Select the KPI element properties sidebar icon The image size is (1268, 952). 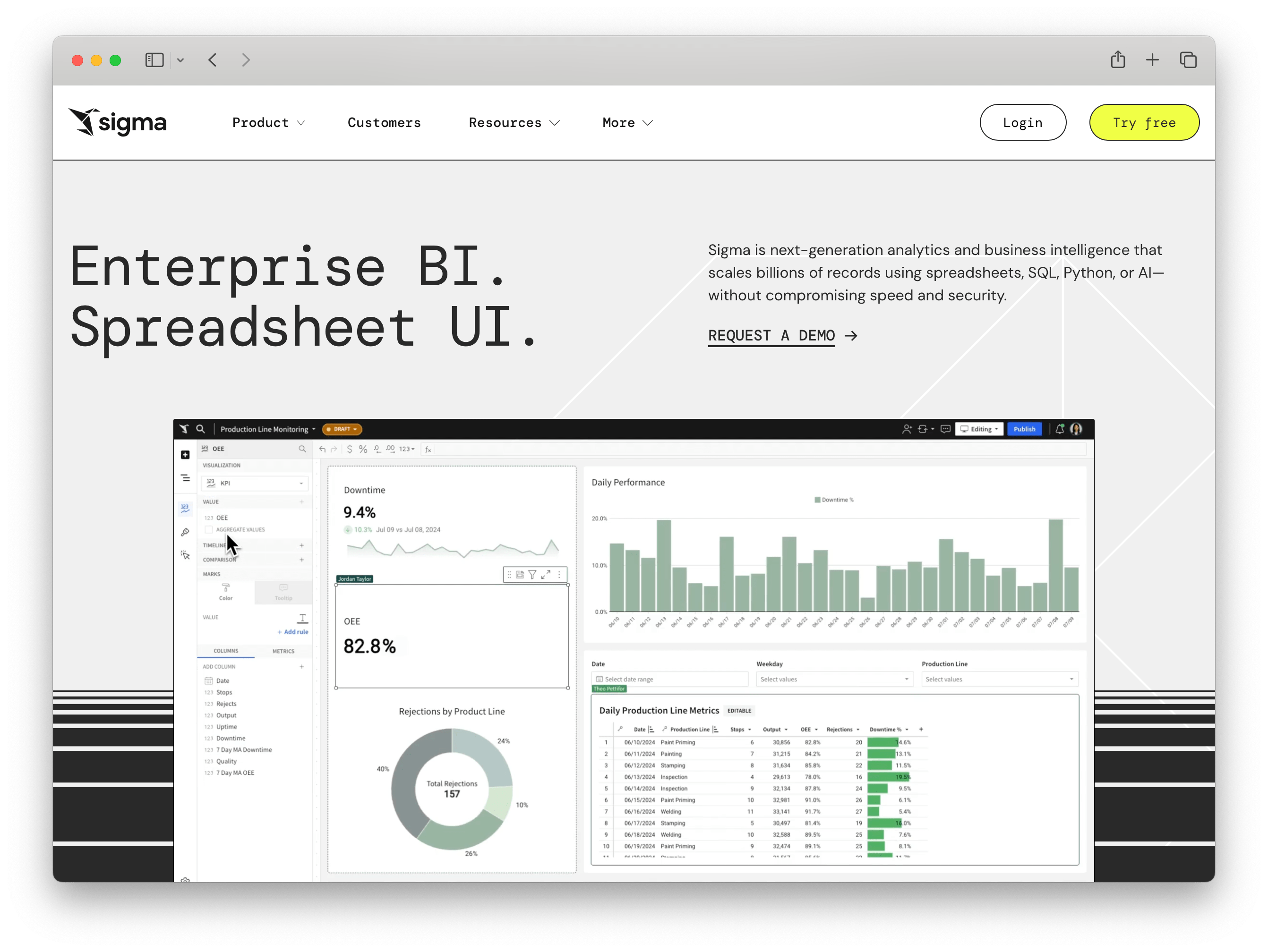point(185,509)
